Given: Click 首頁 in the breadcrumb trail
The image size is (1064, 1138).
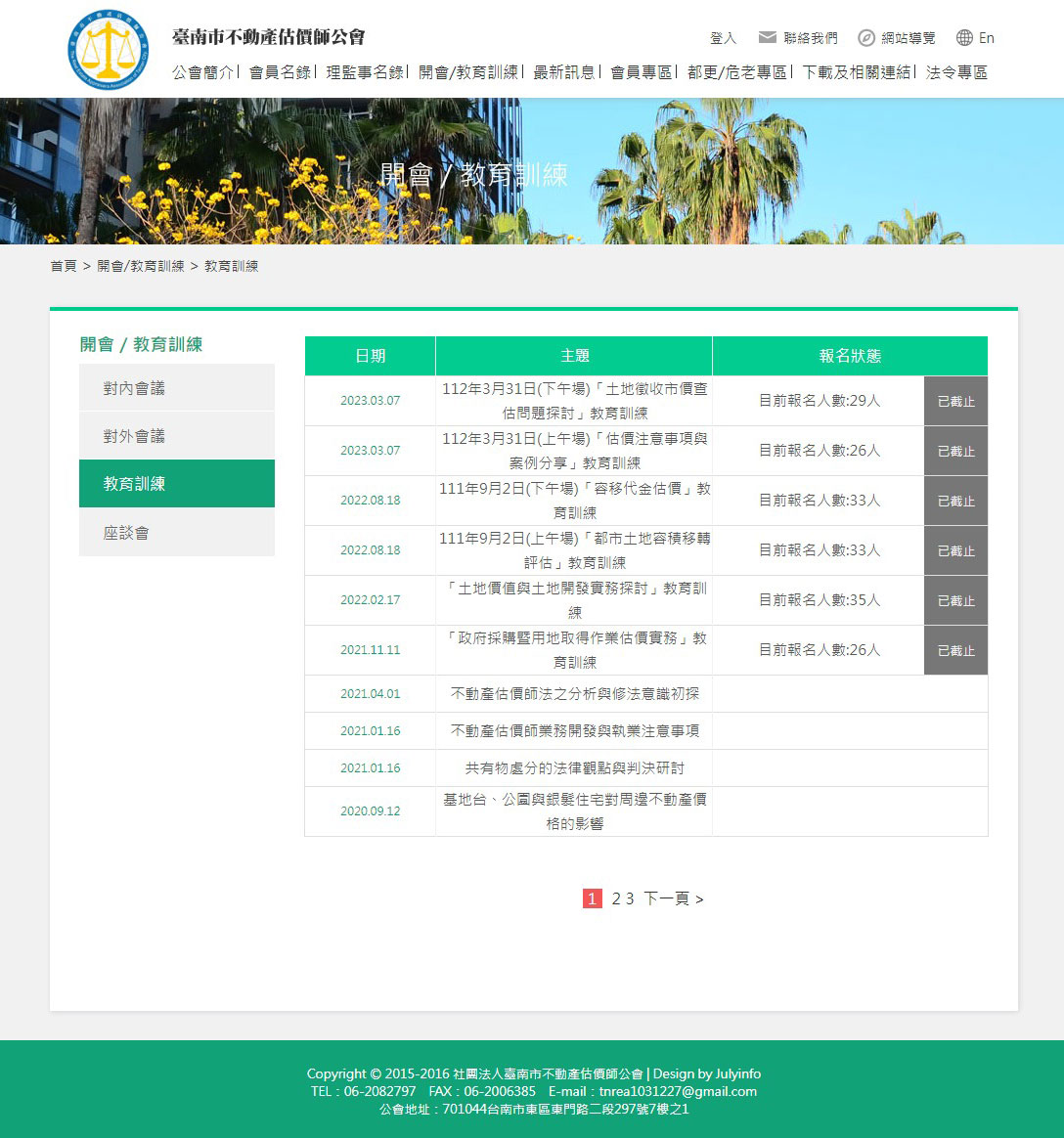Looking at the screenshot, I should 63,265.
